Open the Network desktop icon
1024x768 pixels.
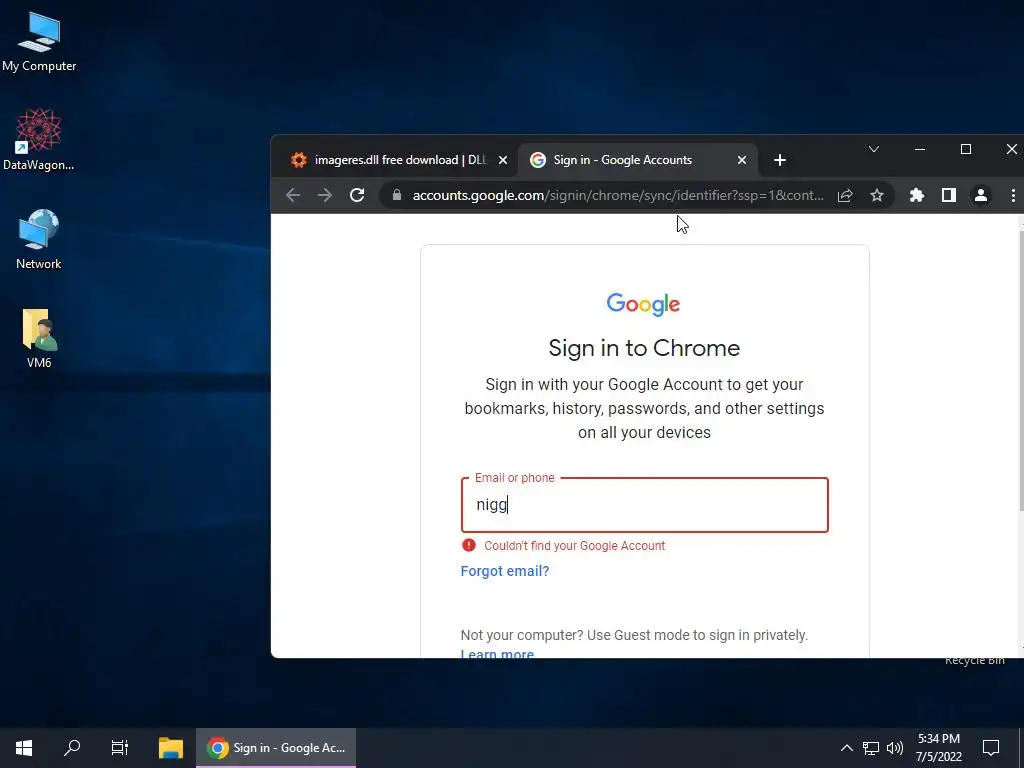(x=39, y=239)
